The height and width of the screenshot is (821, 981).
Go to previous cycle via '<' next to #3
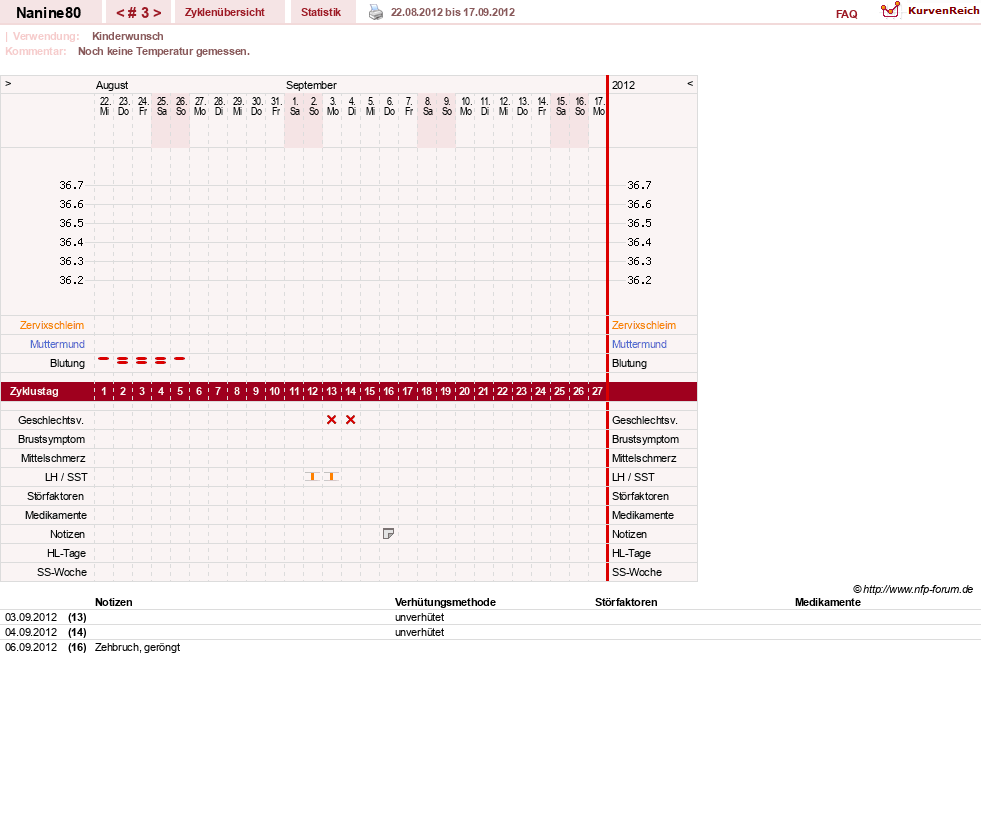[x=120, y=13]
